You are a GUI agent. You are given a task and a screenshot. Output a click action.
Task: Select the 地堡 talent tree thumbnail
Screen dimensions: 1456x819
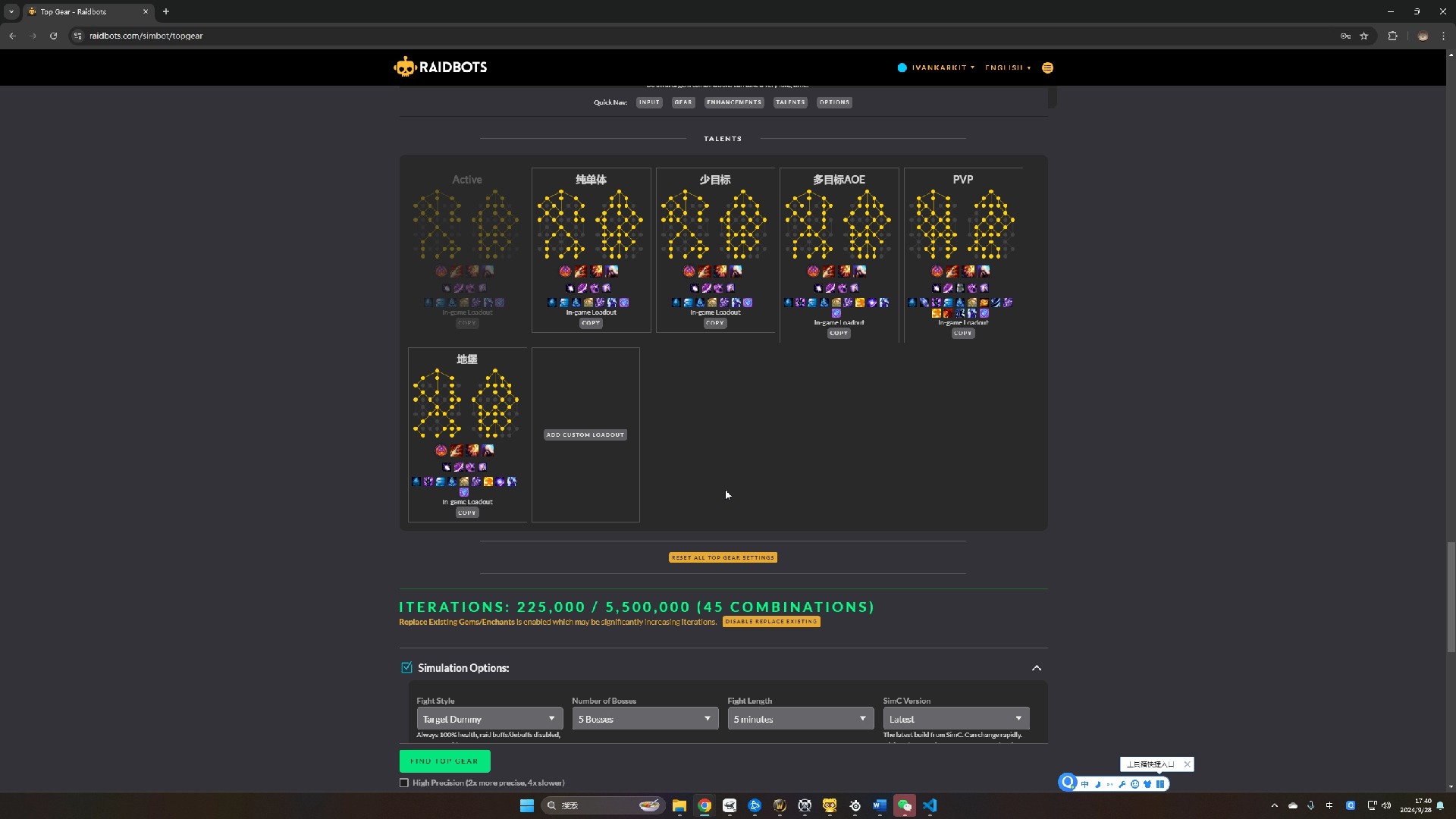pyautogui.click(x=467, y=403)
